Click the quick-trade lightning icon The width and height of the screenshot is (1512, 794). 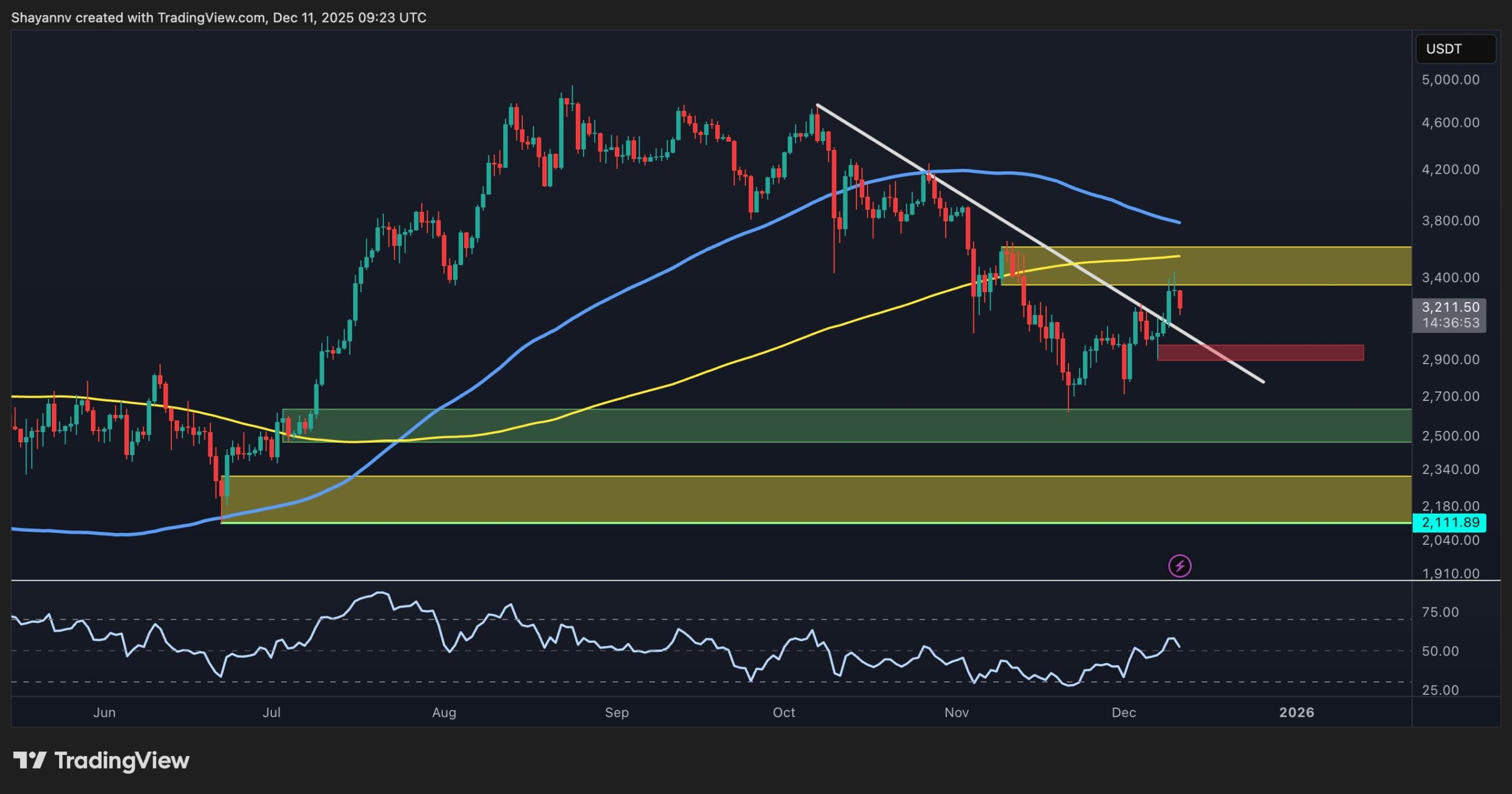point(1179,567)
